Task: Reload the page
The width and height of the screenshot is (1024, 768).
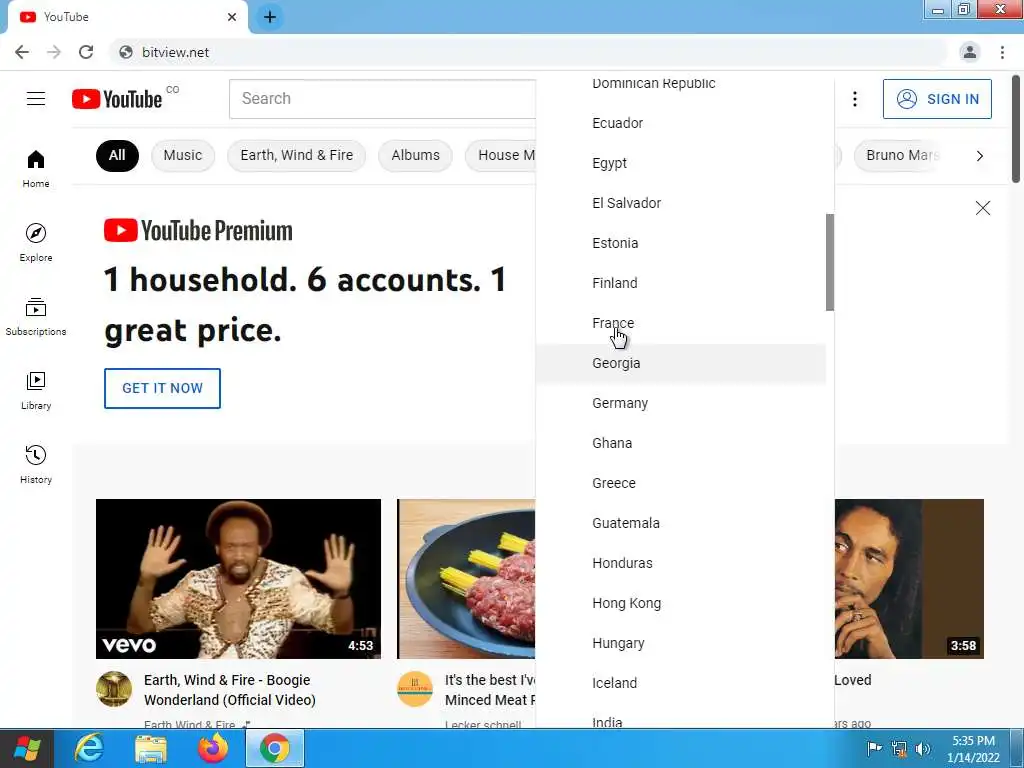Action: (86, 52)
